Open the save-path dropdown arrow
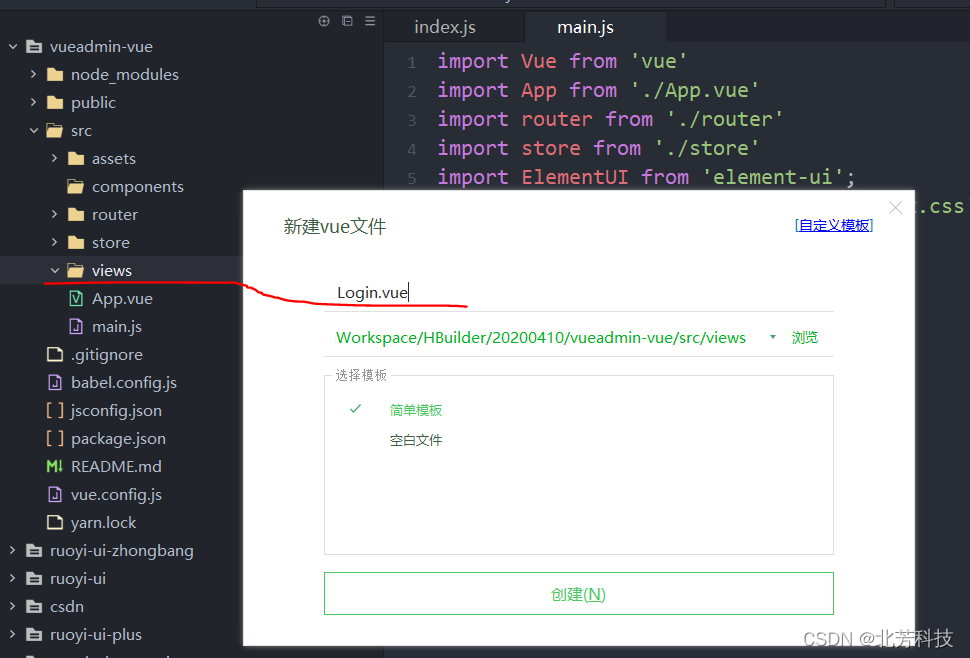This screenshot has height=658, width=970. pos(773,337)
